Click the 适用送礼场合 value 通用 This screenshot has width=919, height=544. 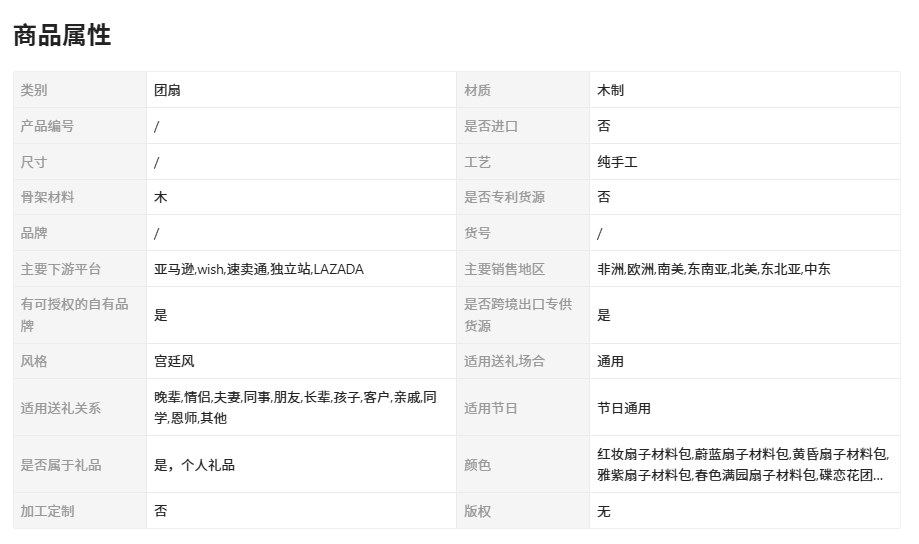coord(610,361)
